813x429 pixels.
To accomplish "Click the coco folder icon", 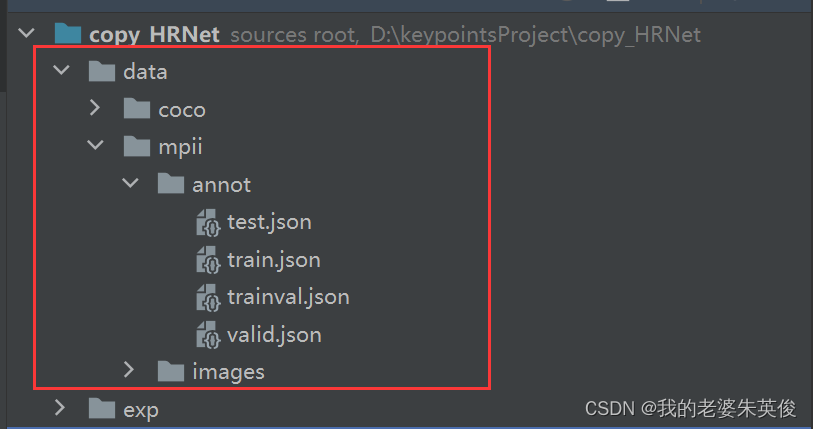I will coord(137,109).
